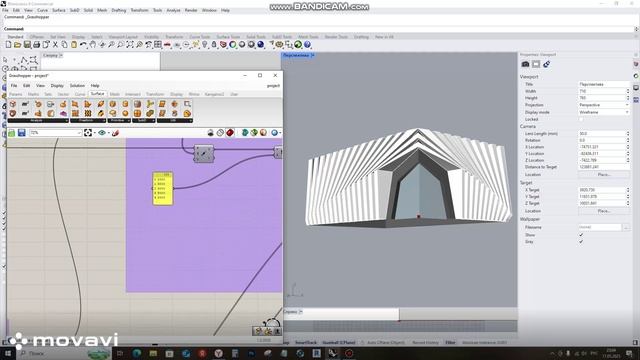The height and width of the screenshot is (360, 640).
Task: Toggle Gumball in the Rhino status bar
Action: click(339, 342)
